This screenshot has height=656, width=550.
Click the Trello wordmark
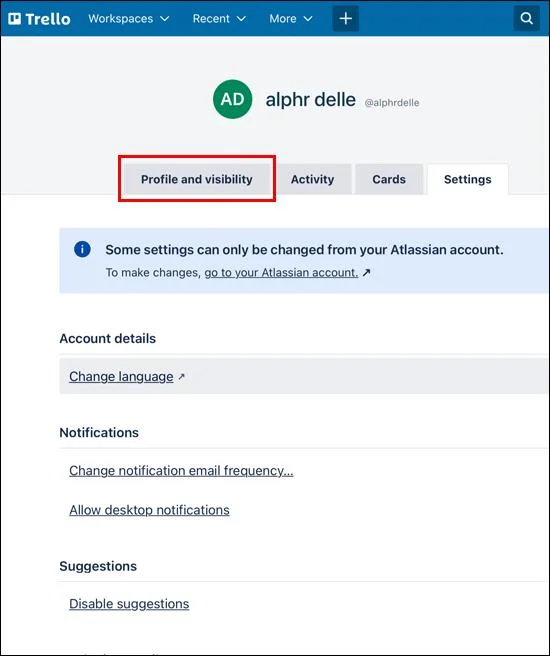pos(48,19)
